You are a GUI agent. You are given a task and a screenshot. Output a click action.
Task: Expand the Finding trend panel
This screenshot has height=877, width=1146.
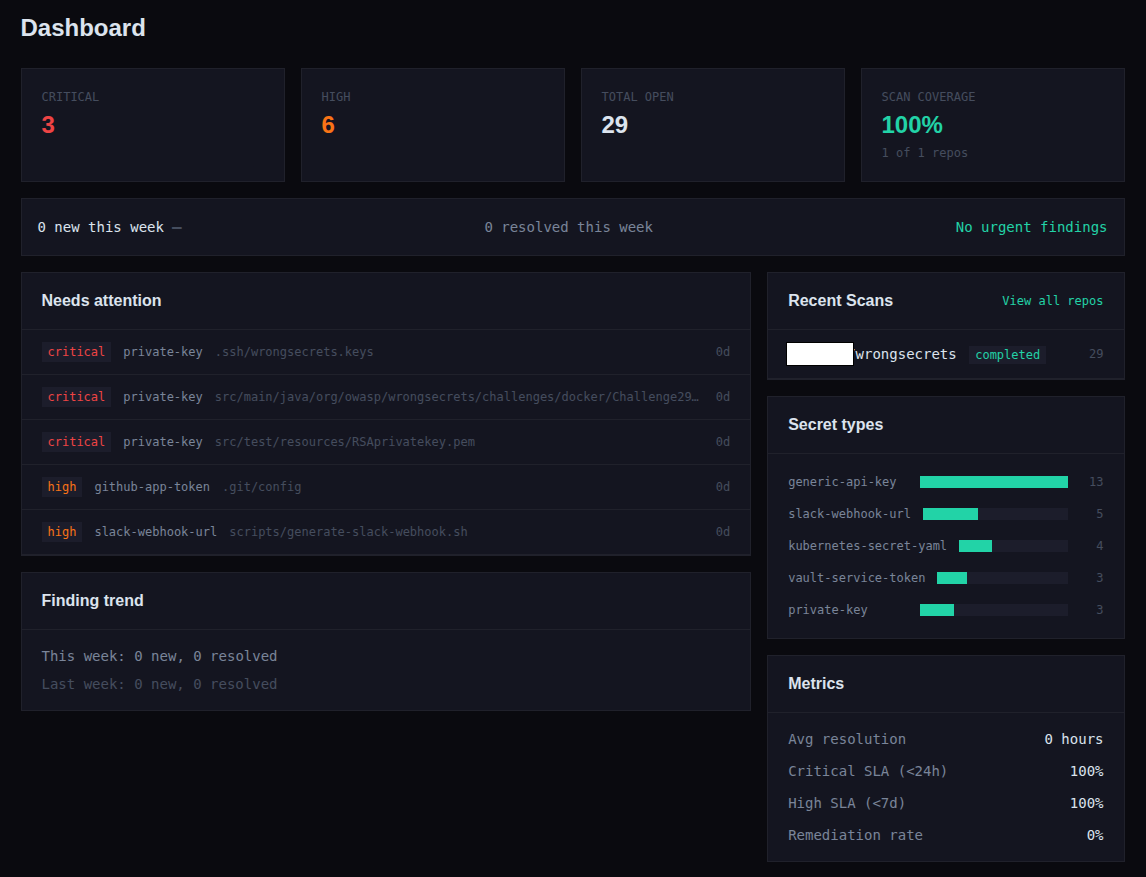click(92, 600)
